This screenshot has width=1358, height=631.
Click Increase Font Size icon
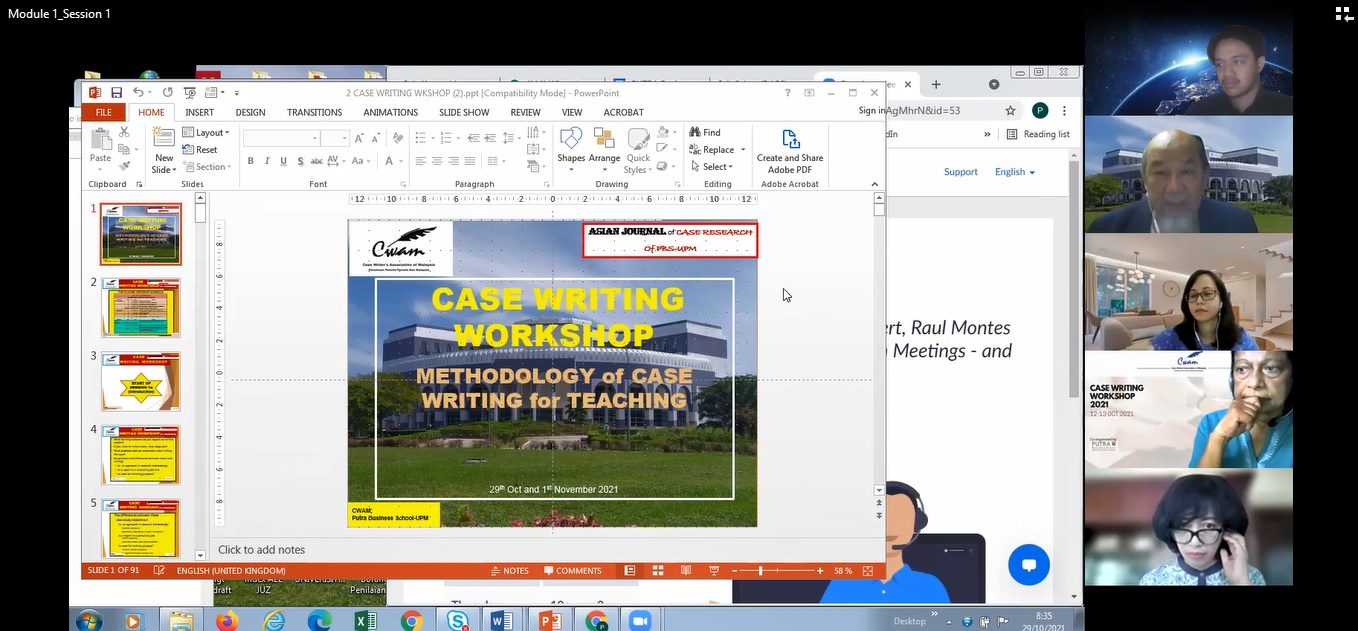[360, 138]
